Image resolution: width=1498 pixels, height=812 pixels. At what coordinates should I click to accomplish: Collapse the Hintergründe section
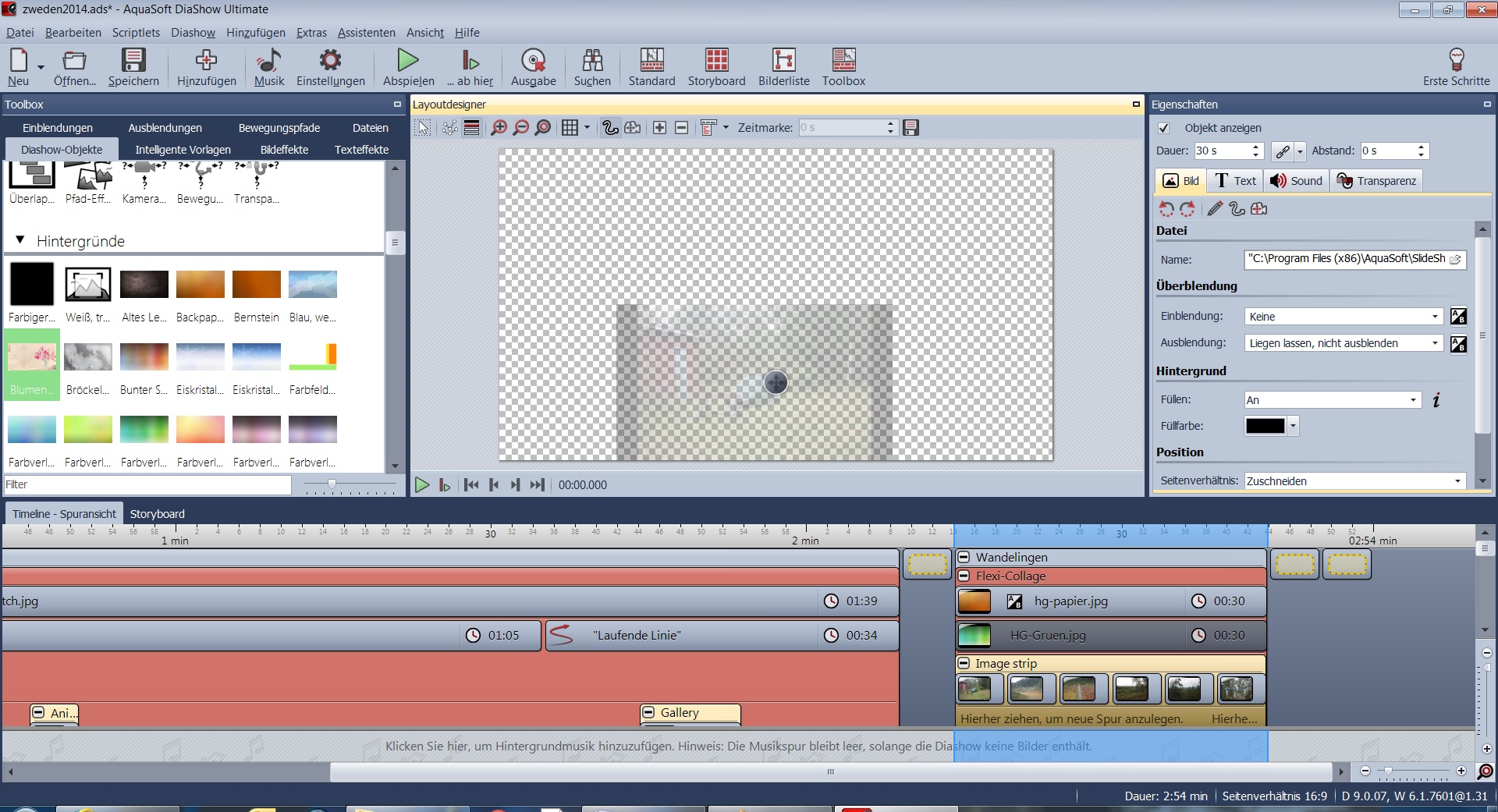click(20, 241)
